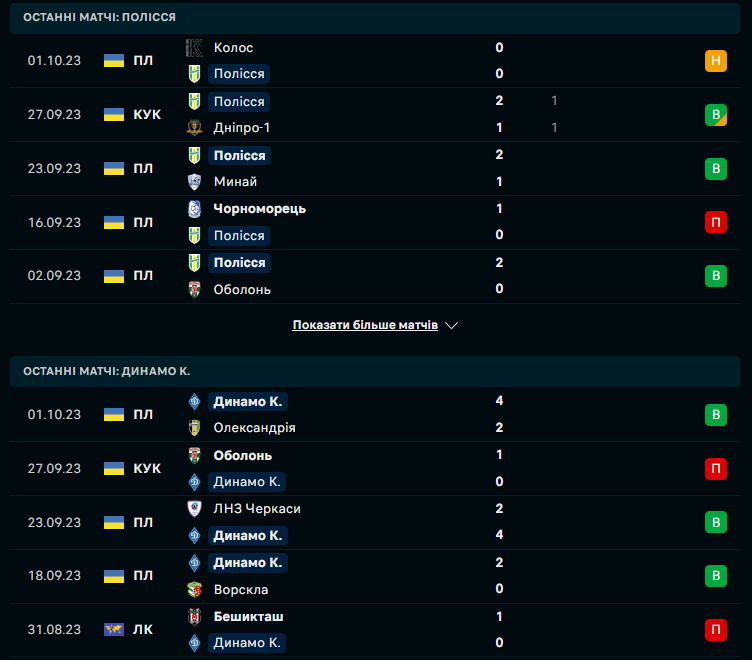Image resolution: width=752 pixels, height=660 pixels.
Task: Click the ЛНЗ Черкаси team logo
Action: tap(195, 509)
